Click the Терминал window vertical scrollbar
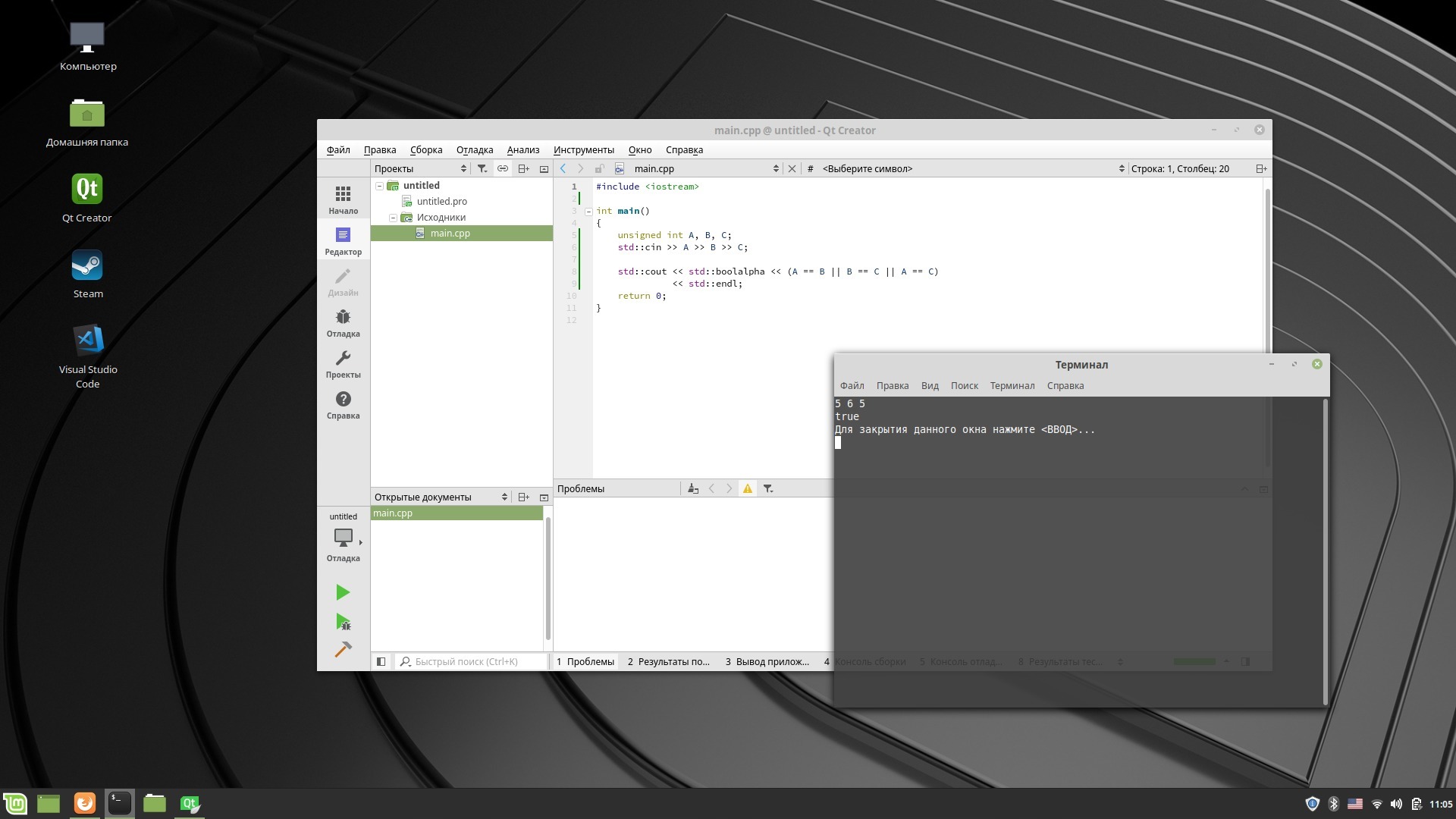This screenshot has width=1456, height=819. tap(1325, 551)
